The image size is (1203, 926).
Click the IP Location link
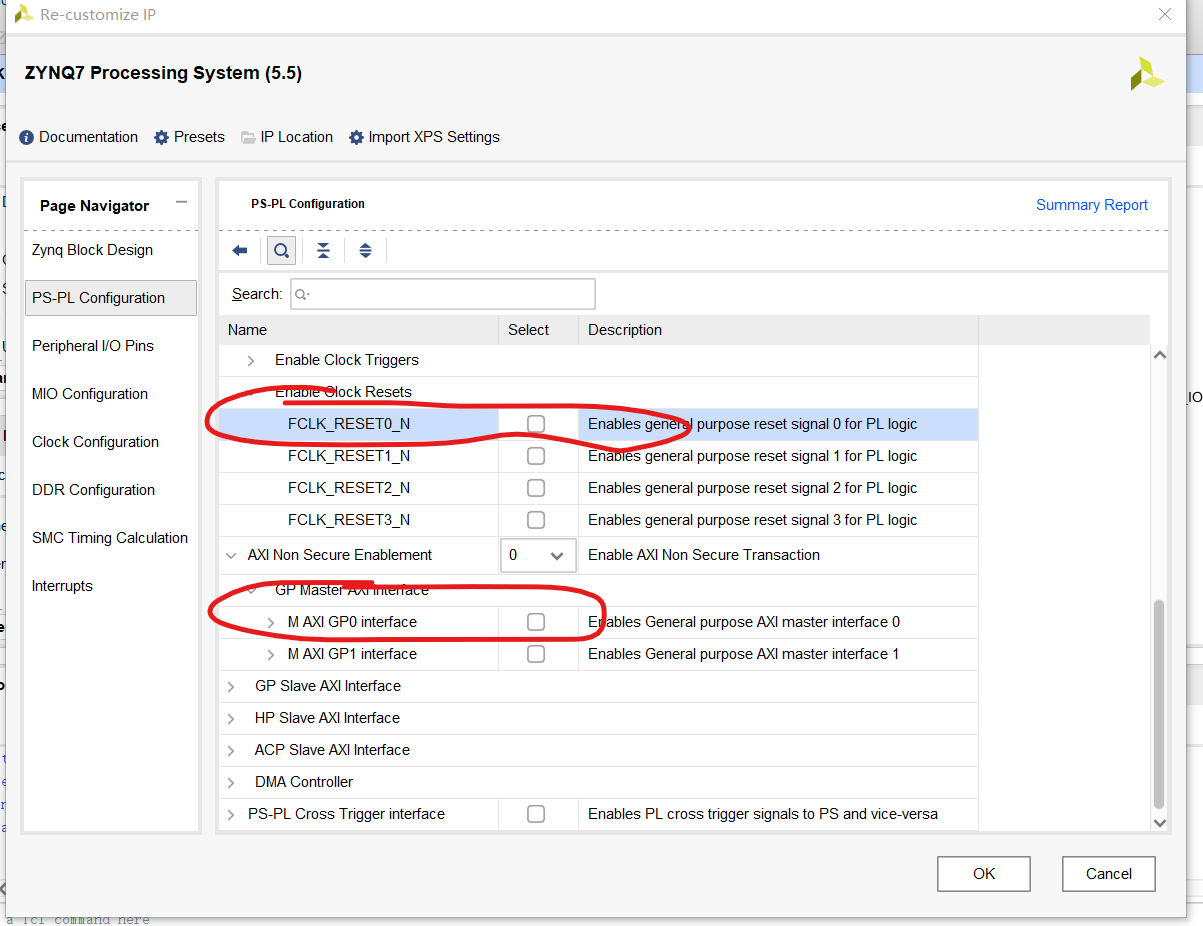coord(296,137)
